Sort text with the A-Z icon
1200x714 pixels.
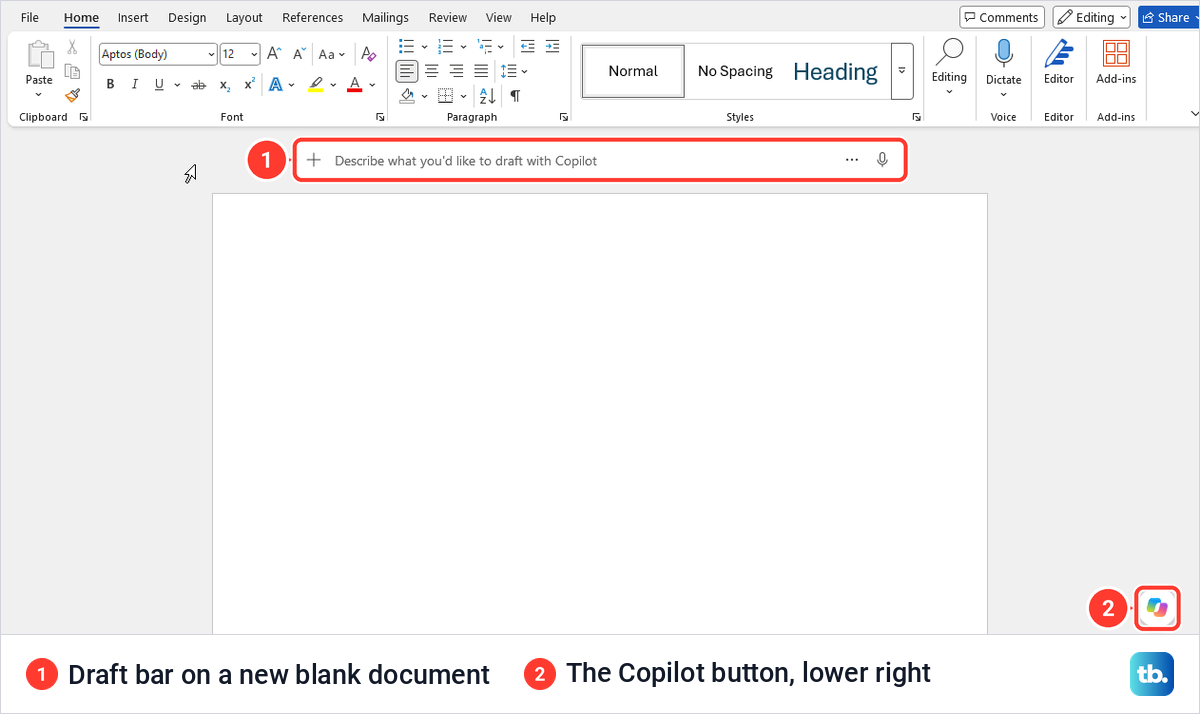pyautogui.click(x=487, y=96)
